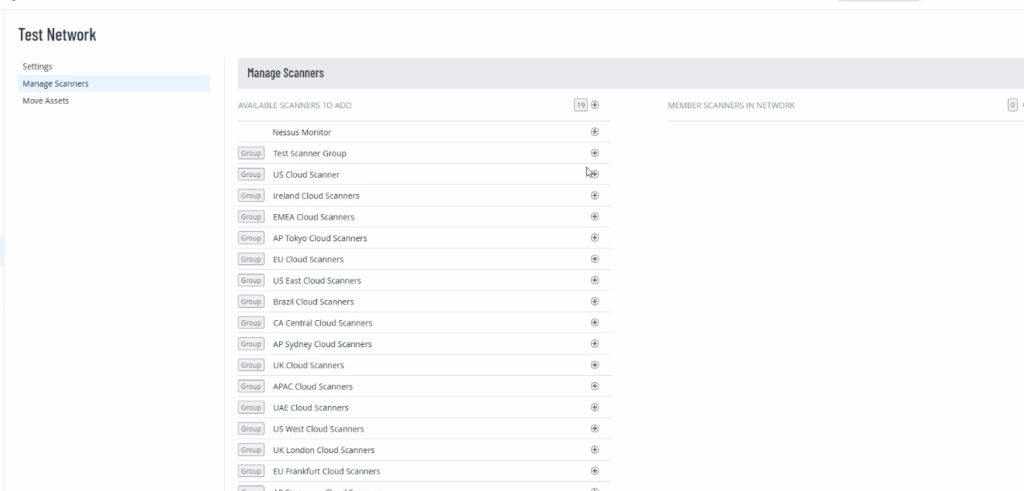Click the available scanners count badge 19
This screenshot has height=491, width=1024.
pos(580,105)
